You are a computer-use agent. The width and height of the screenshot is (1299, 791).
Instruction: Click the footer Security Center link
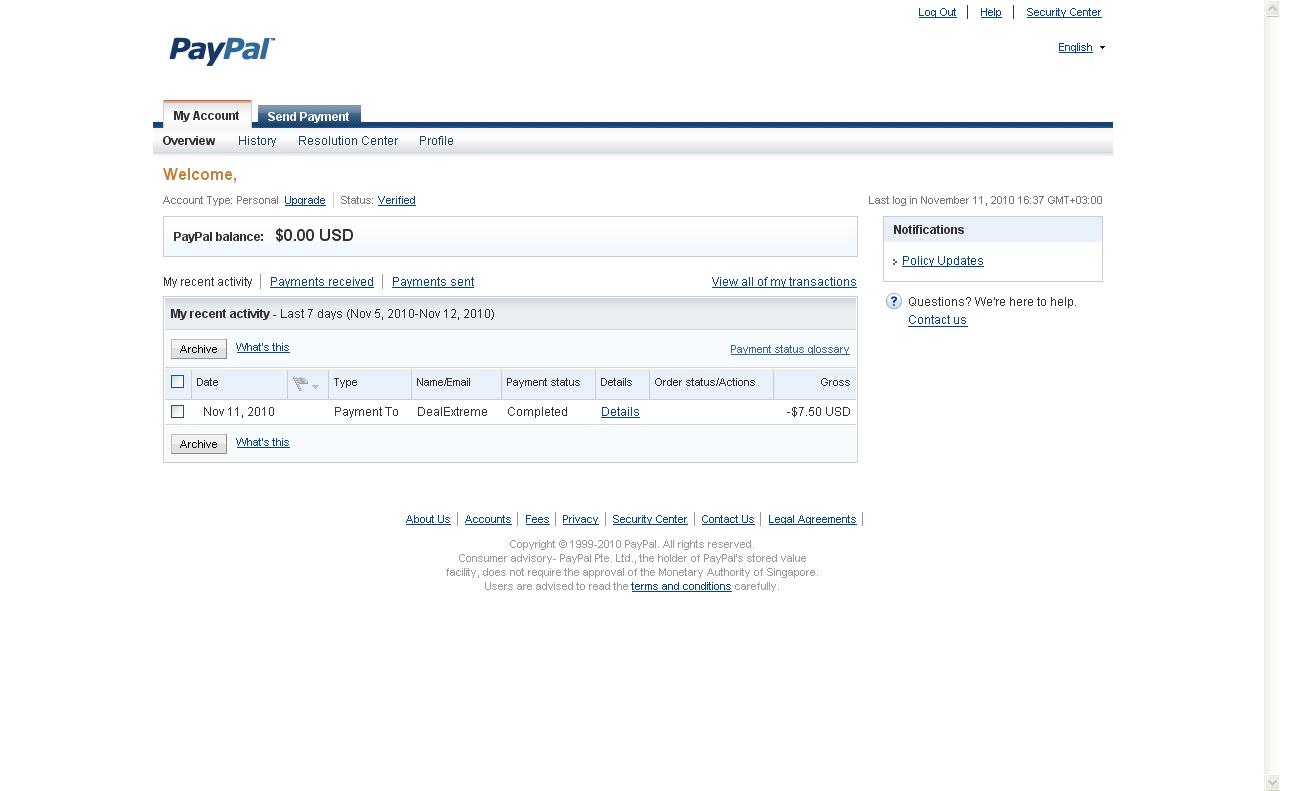[x=650, y=519]
